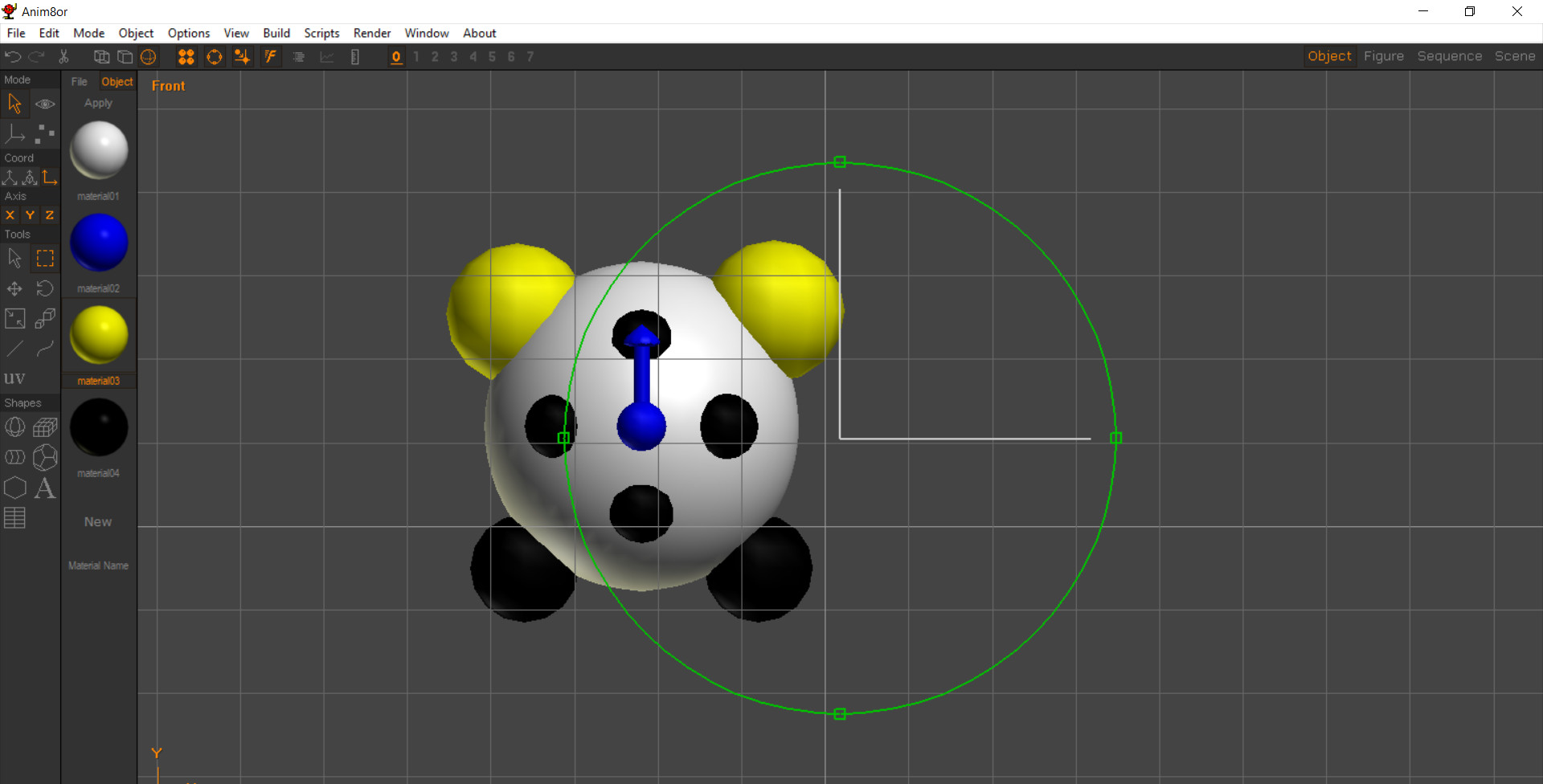Select the straight Line tool
Image resolution: width=1543 pixels, height=784 pixels.
(14, 349)
